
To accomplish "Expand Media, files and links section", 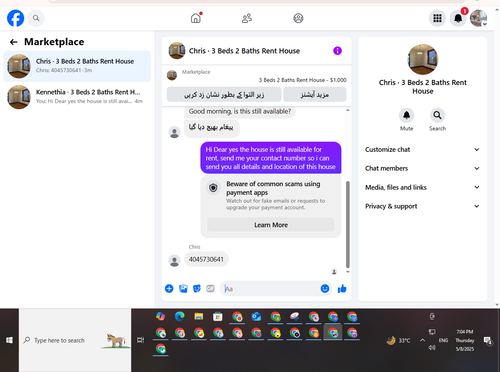I will 422,187.
